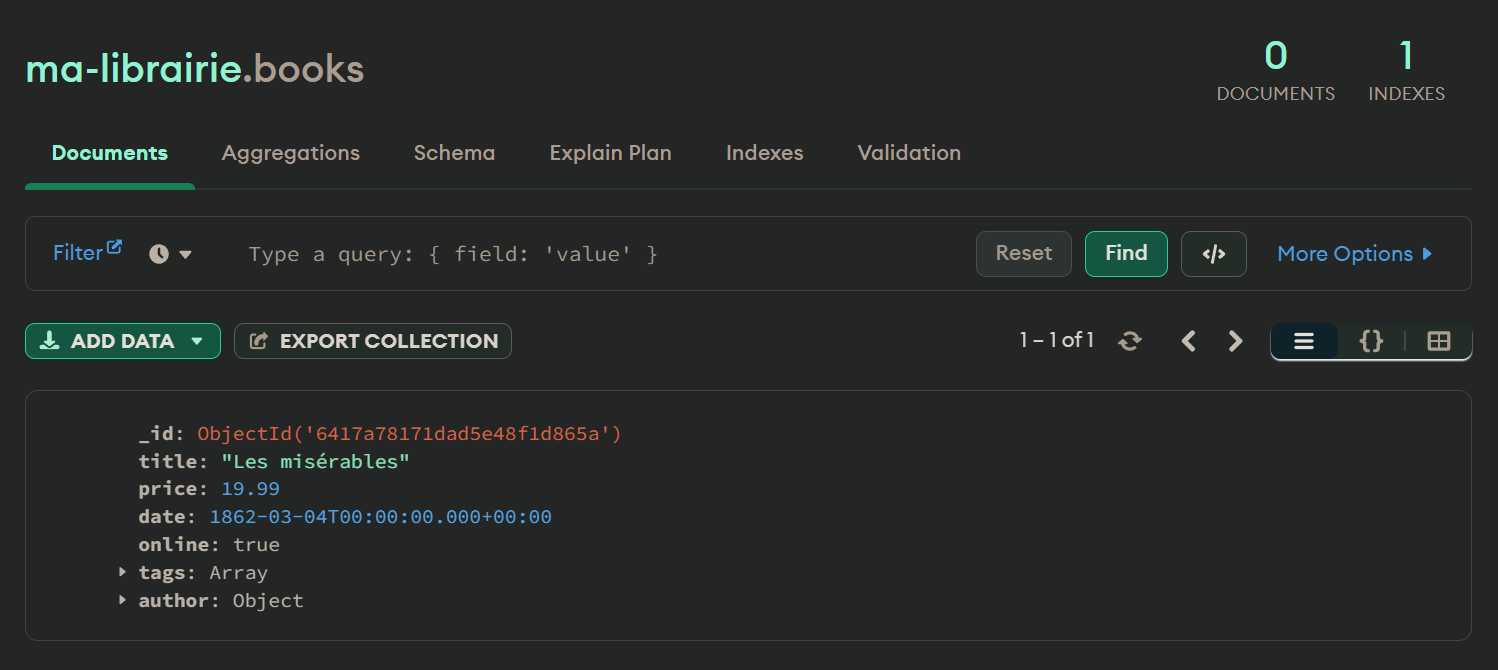Expand More Options for the query
This screenshot has width=1498, height=670.
[1355, 254]
